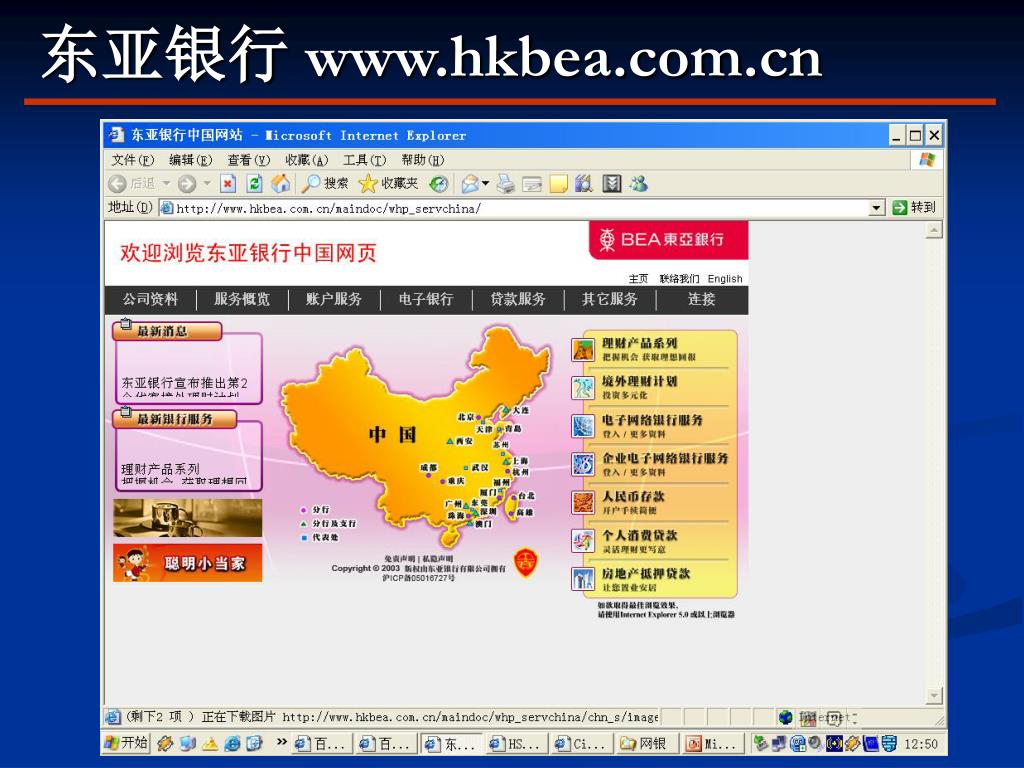Click 理财产品系列 heading in right panel
Screen dimensions: 1024x768
tap(639, 343)
